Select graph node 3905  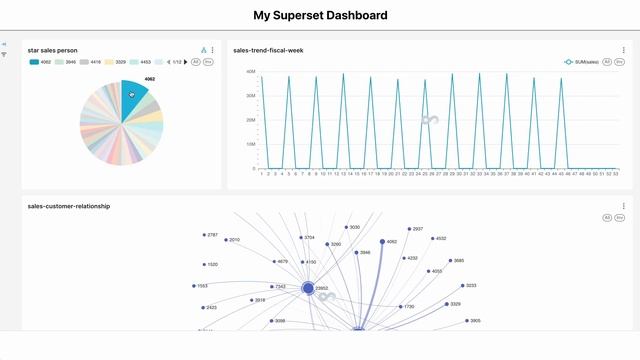(x=467, y=321)
